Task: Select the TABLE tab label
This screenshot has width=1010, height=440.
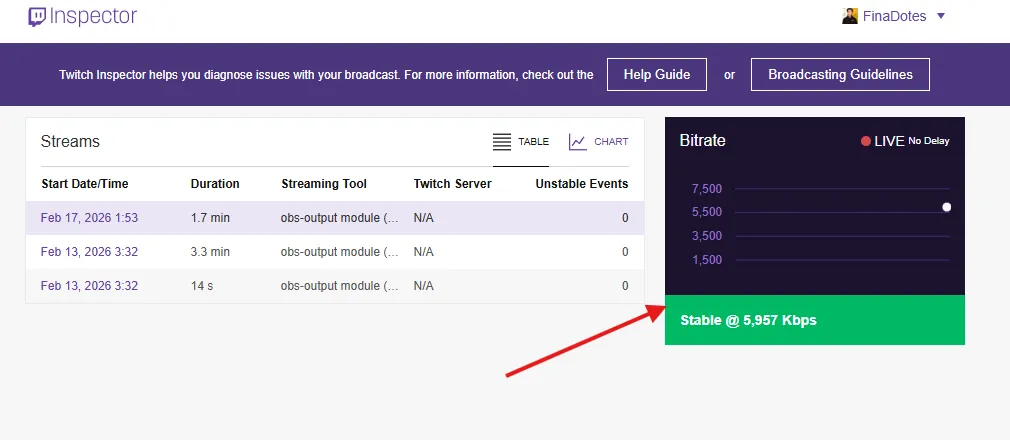Action: tap(533, 142)
